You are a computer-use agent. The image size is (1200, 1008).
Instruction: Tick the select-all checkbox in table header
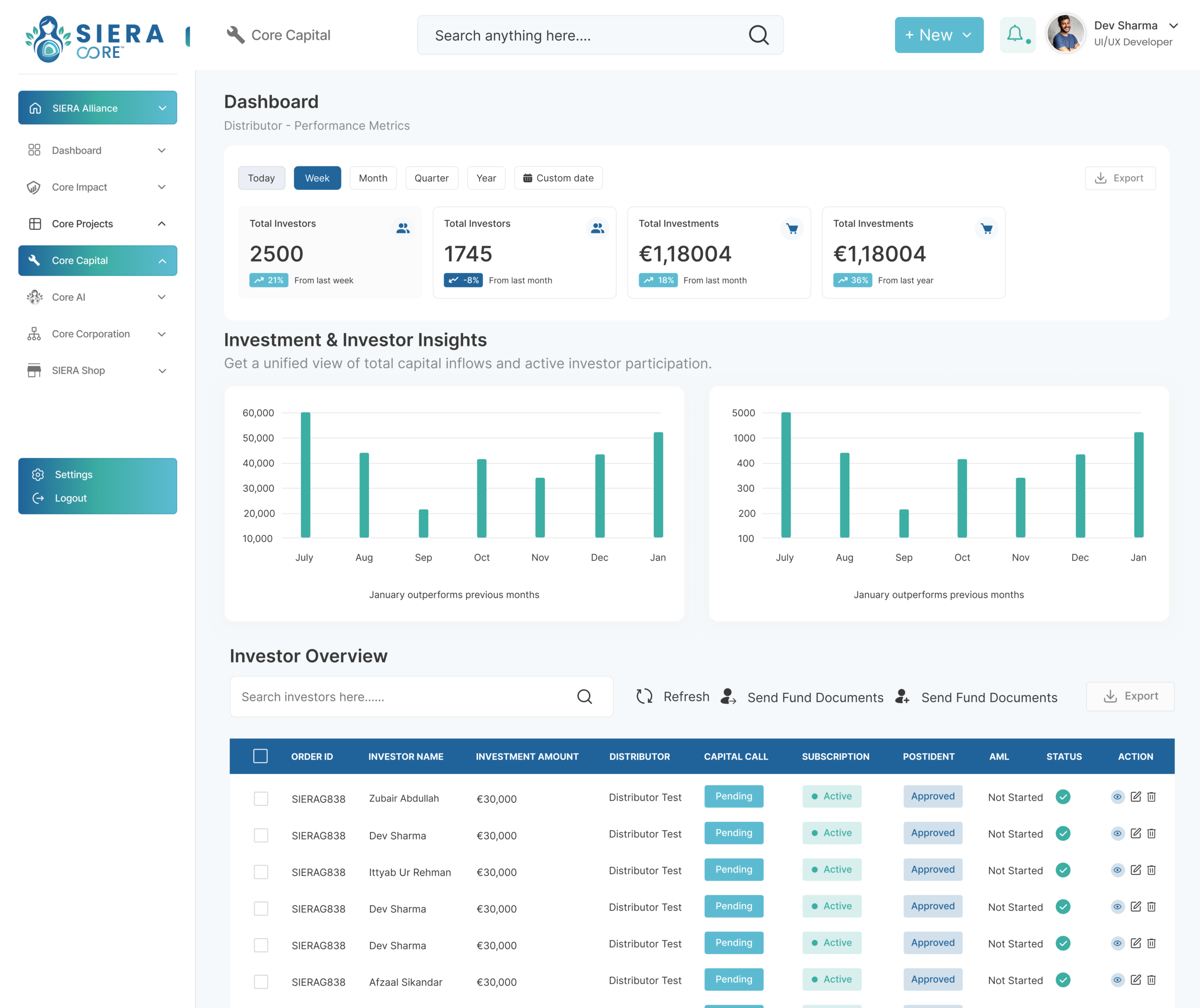pyautogui.click(x=261, y=756)
